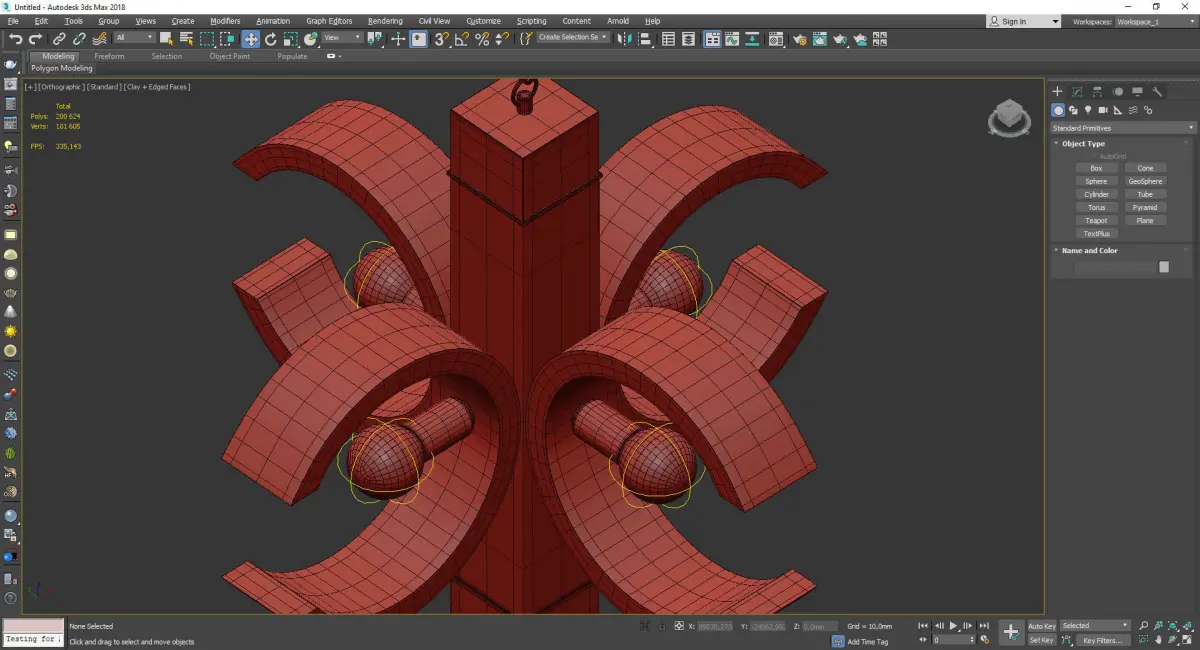The height and width of the screenshot is (650, 1200).
Task: Click the Play Animation button
Action: tap(954, 625)
